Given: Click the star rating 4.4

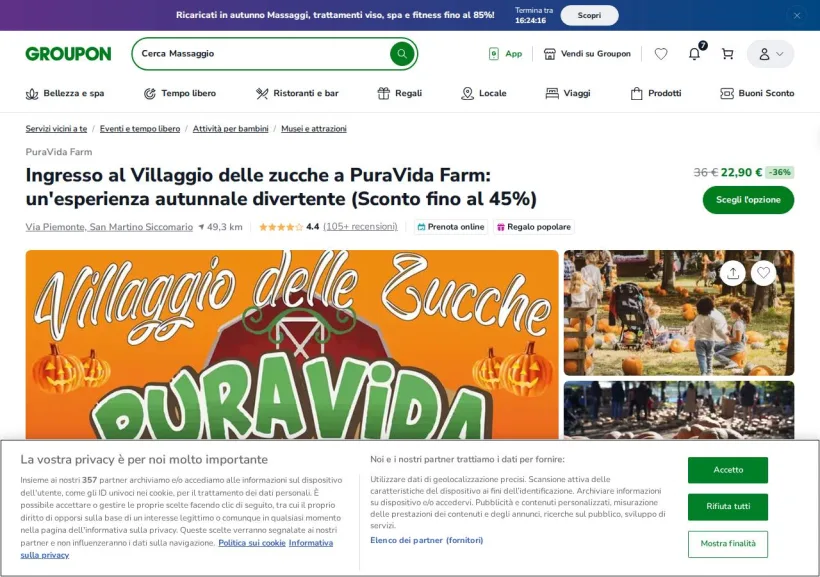Looking at the screenshot, I should (x=289, y=227).
